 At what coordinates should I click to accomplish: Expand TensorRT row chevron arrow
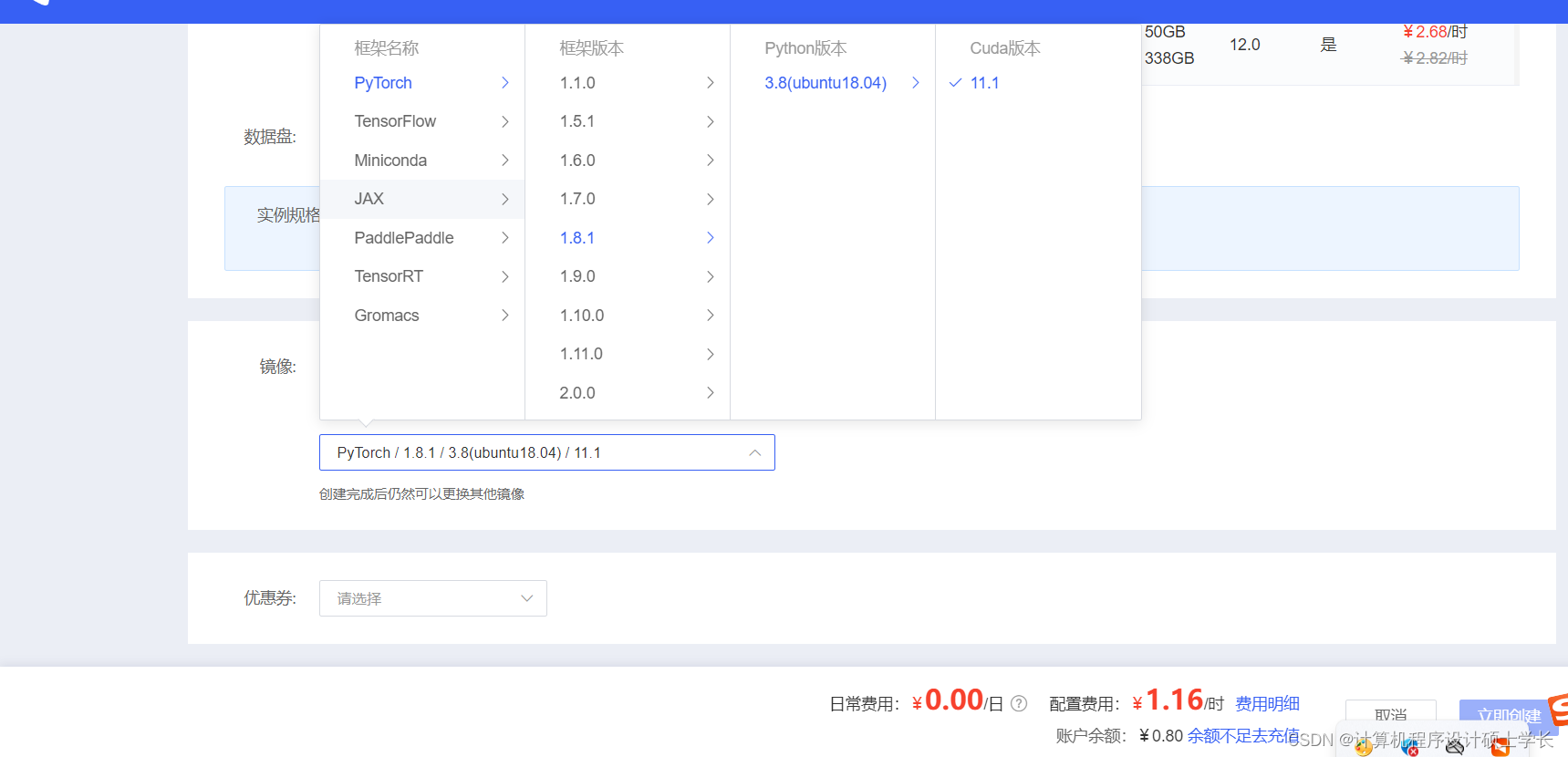click(505, 276)
